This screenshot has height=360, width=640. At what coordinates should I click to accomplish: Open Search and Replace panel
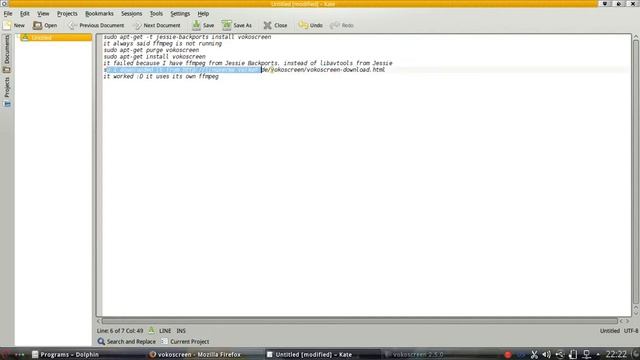(x=127, y=342)
